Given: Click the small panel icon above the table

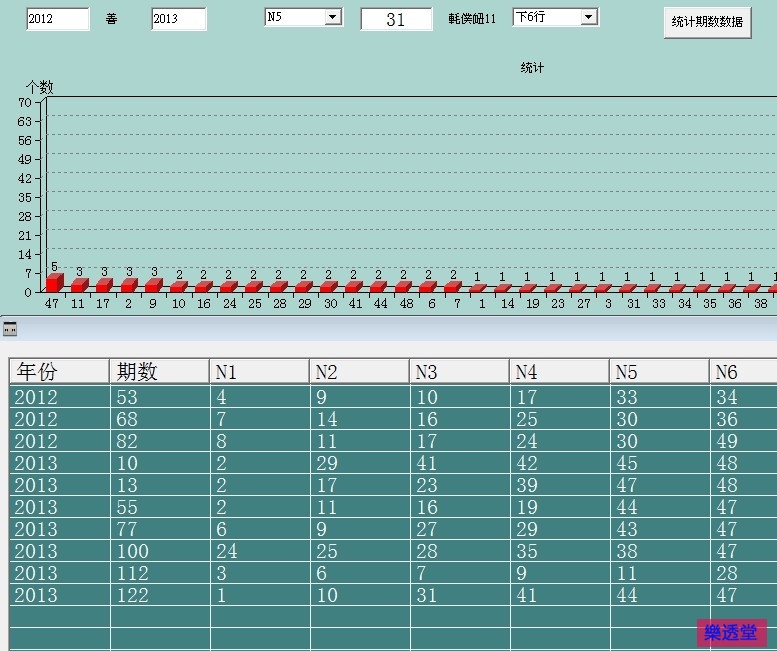Looking at the screenshot, I should coord(10,329).
